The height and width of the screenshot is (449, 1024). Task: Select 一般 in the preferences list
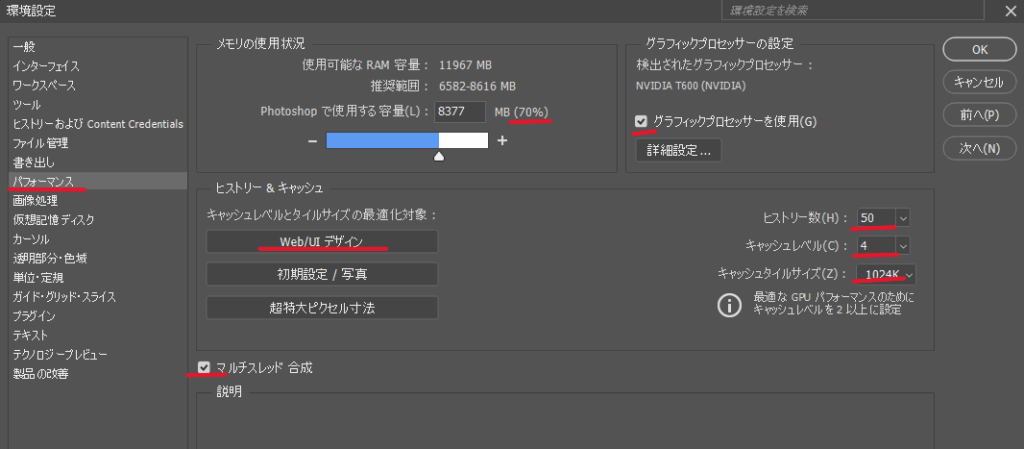25,47
